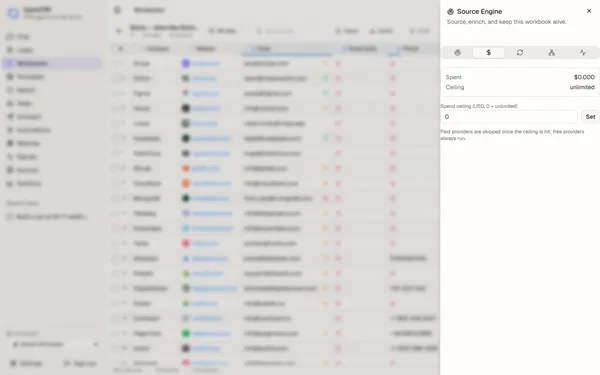This screenshot has height=375, width=600.
Task: Click the "Ceiling" label
Action: coord(455,87)
